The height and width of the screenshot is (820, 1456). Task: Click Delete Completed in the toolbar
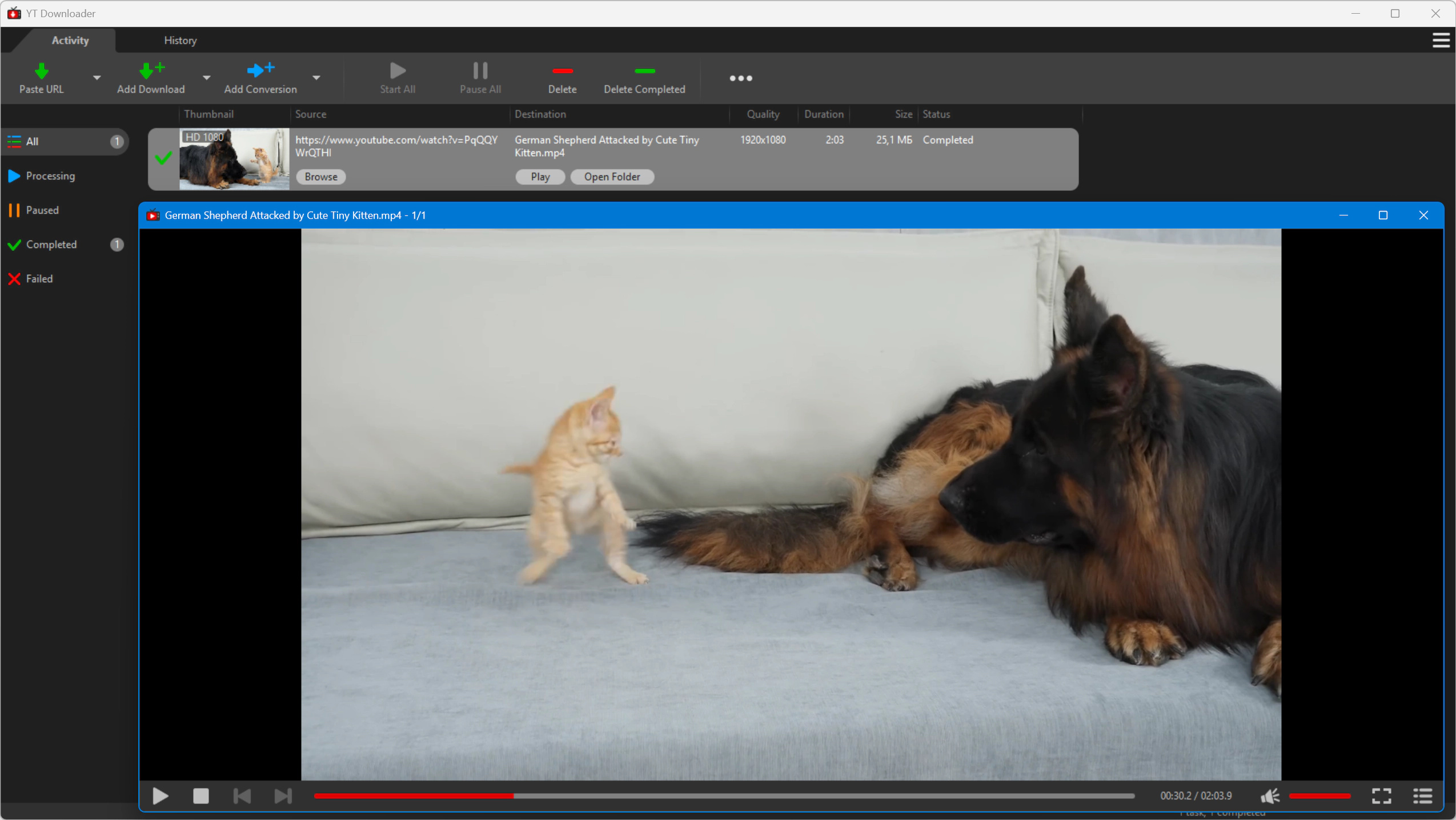coord(644,79)
